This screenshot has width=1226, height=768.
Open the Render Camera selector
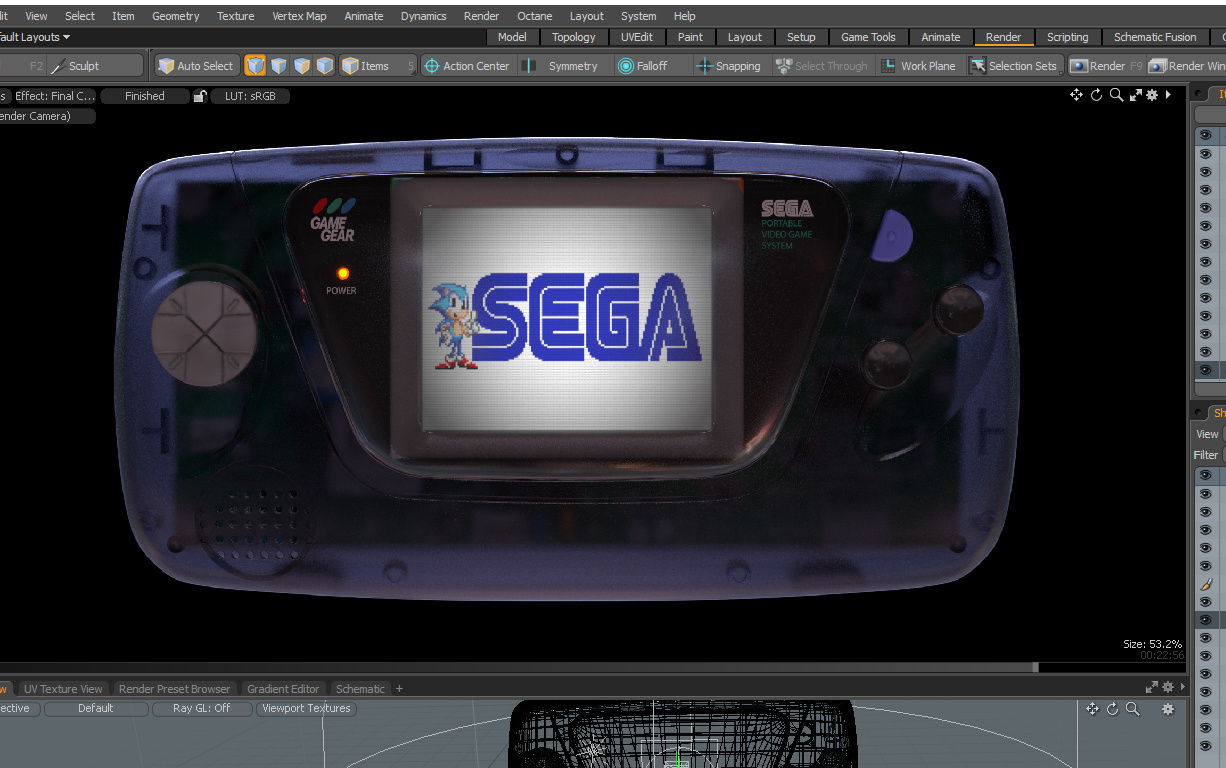(x=47, y=116)
